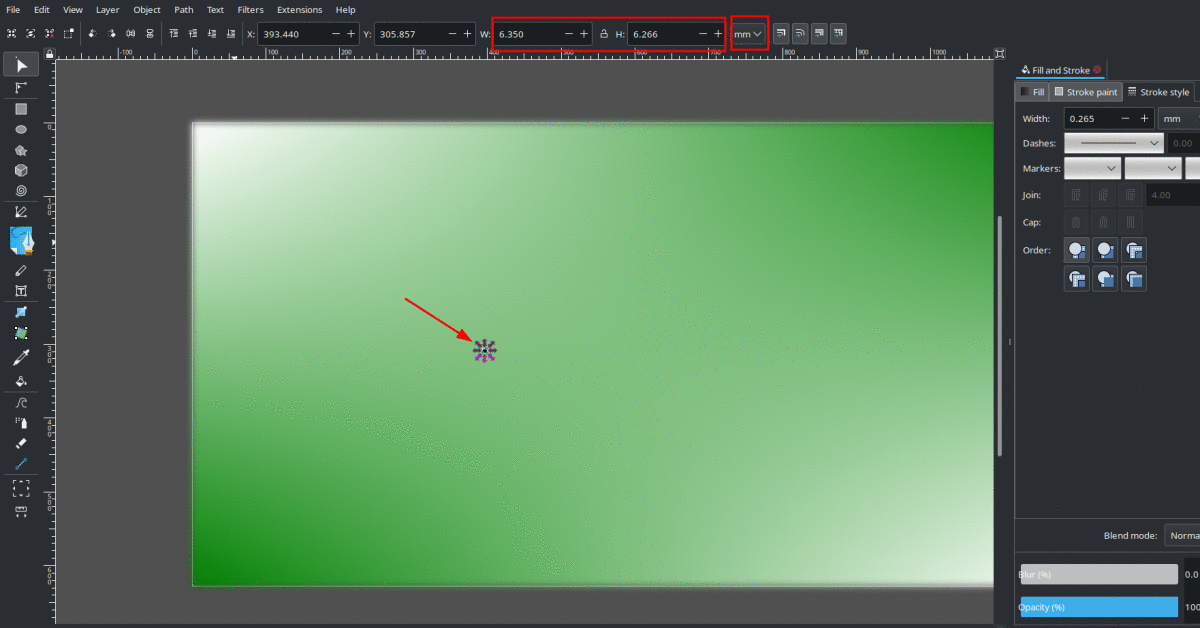Open the mm units dropdown in toolbar

pos(749,34)
